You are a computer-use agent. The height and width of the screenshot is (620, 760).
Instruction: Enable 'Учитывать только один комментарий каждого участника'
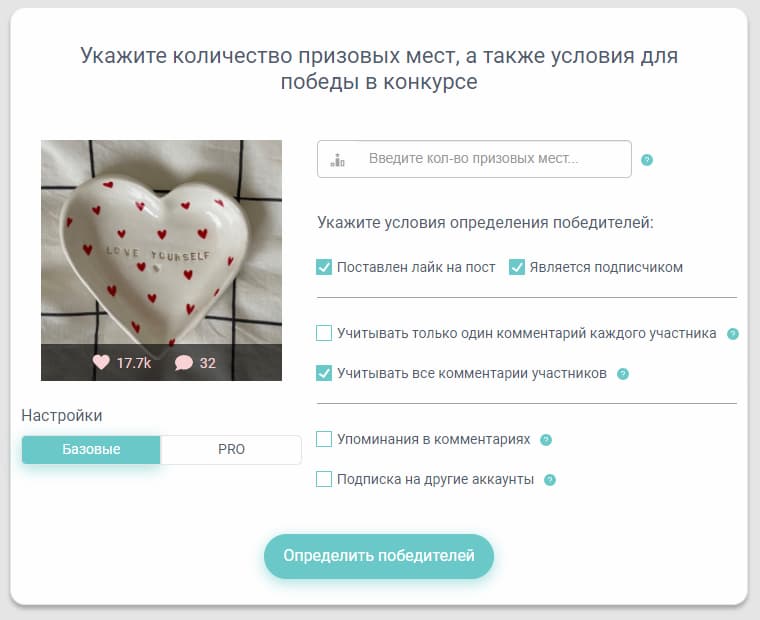point(324,334)
